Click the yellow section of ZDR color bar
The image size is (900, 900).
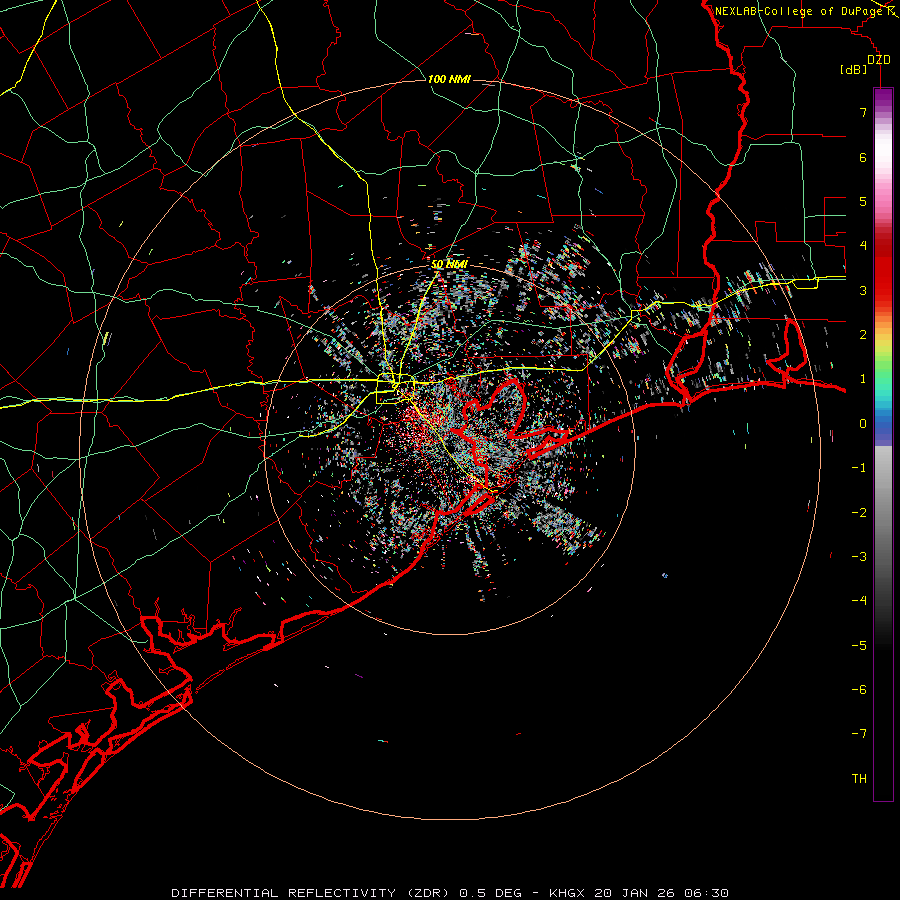883,344
